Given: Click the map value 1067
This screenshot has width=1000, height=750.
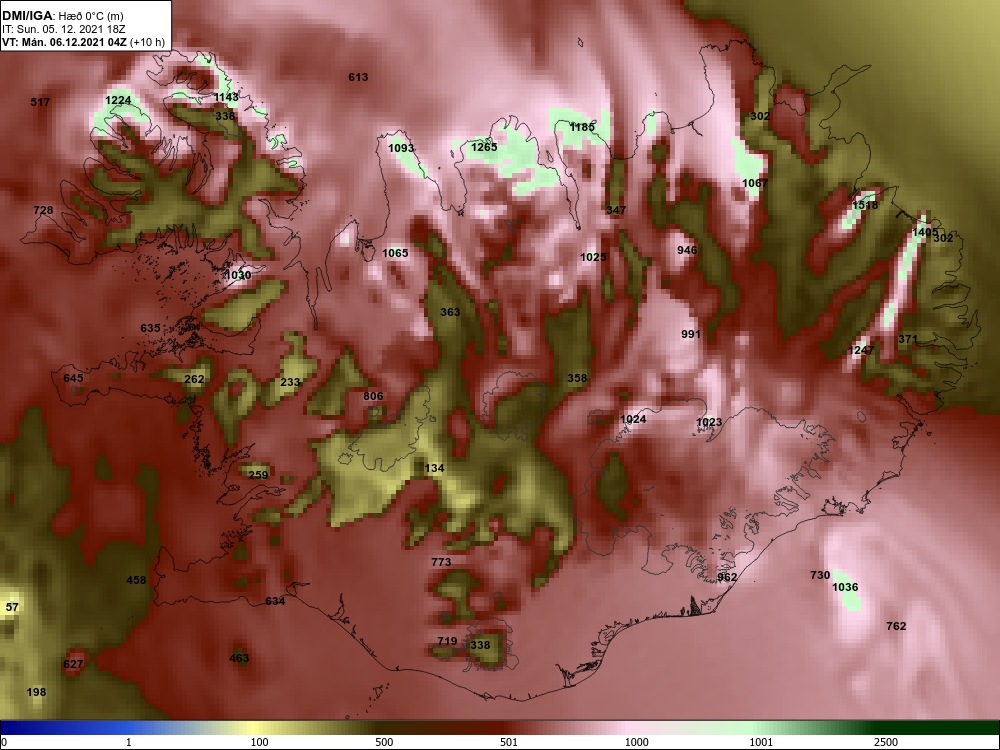Looking at the screenshot, I should click(755, 183).
